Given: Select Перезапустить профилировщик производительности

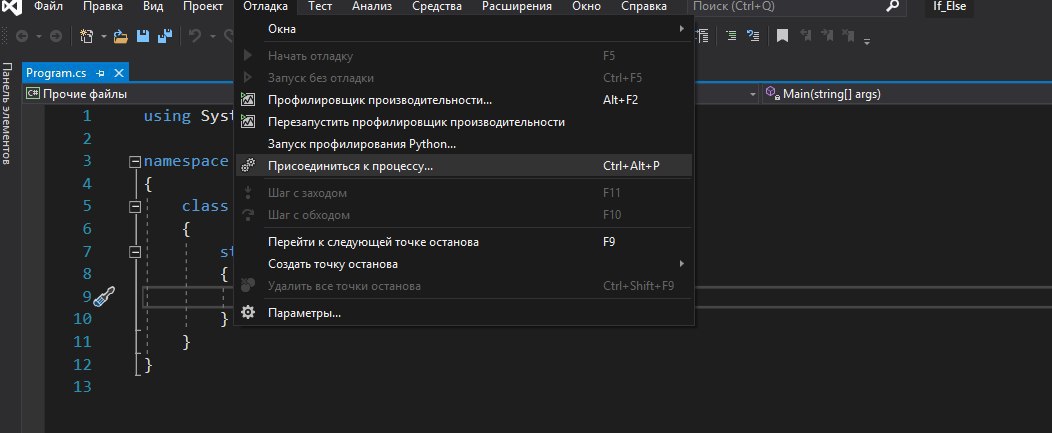Looking at the screenshot, I should pos(464,122).
